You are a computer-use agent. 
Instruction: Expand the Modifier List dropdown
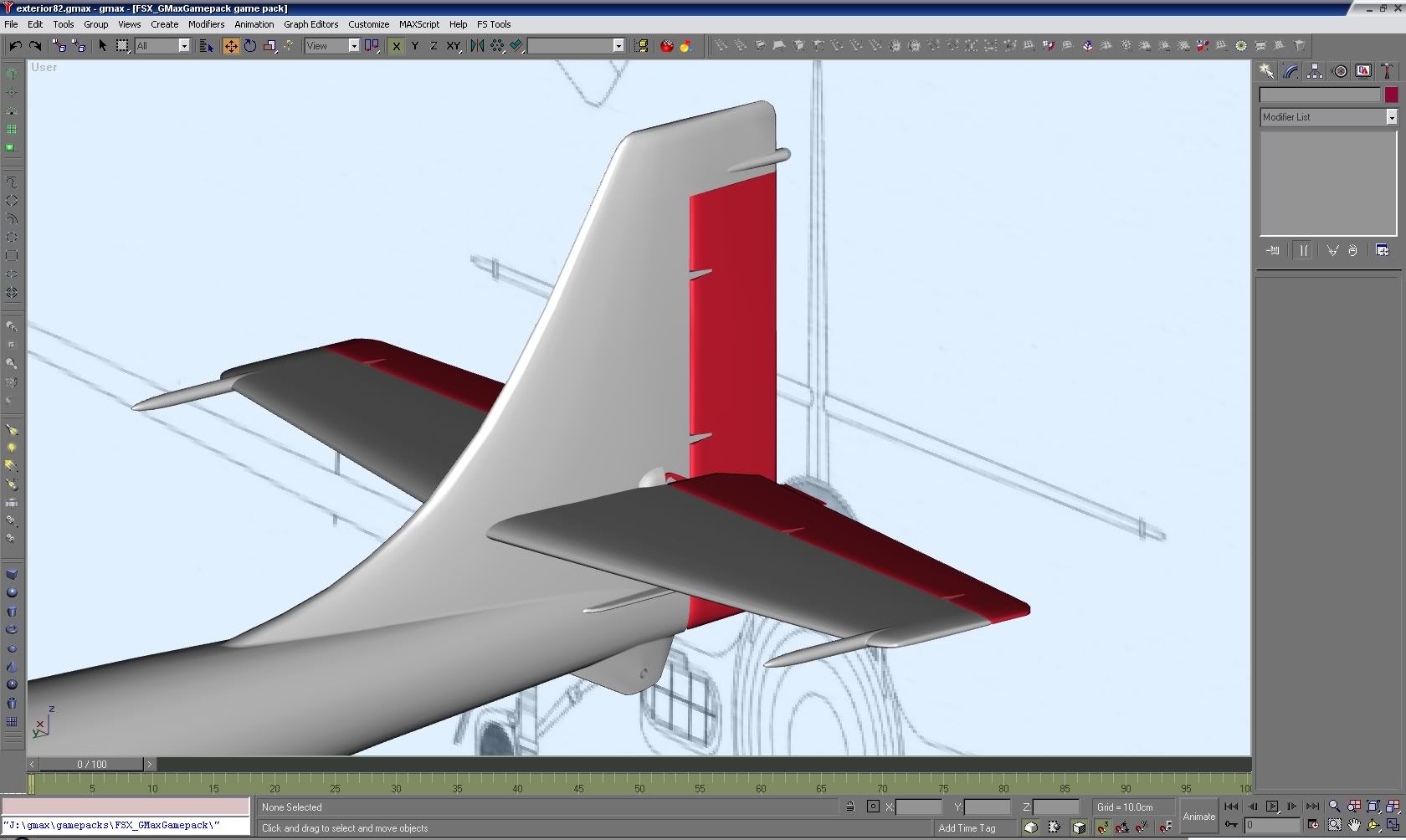tap(1391, 118)
